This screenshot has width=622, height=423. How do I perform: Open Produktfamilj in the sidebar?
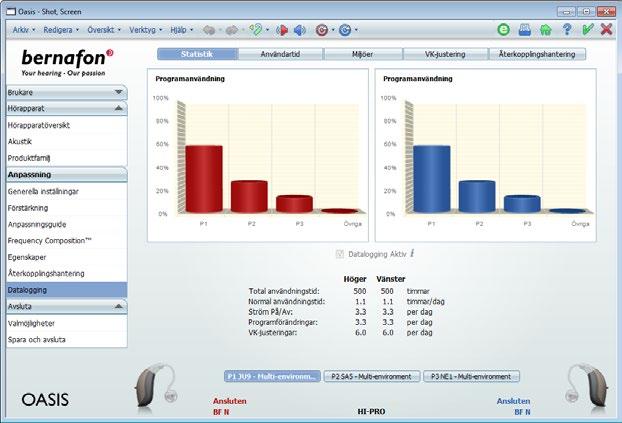[x=67, y=158]
